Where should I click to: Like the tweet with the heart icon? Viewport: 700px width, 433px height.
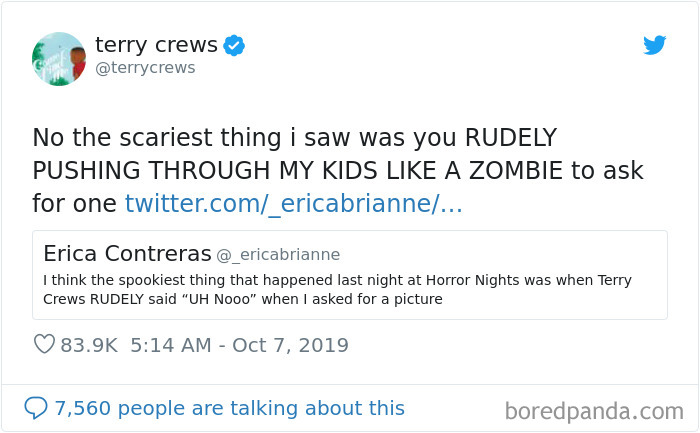44,345
